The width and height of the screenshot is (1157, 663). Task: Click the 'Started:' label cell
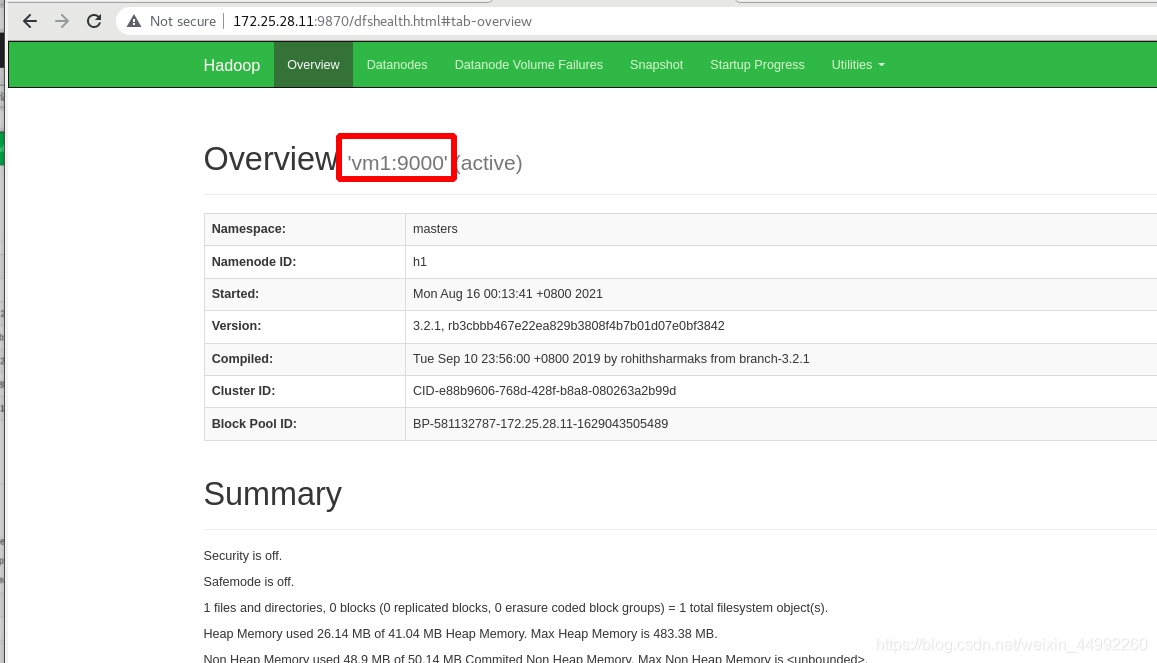pyautogui.click(x=305, y=294)
